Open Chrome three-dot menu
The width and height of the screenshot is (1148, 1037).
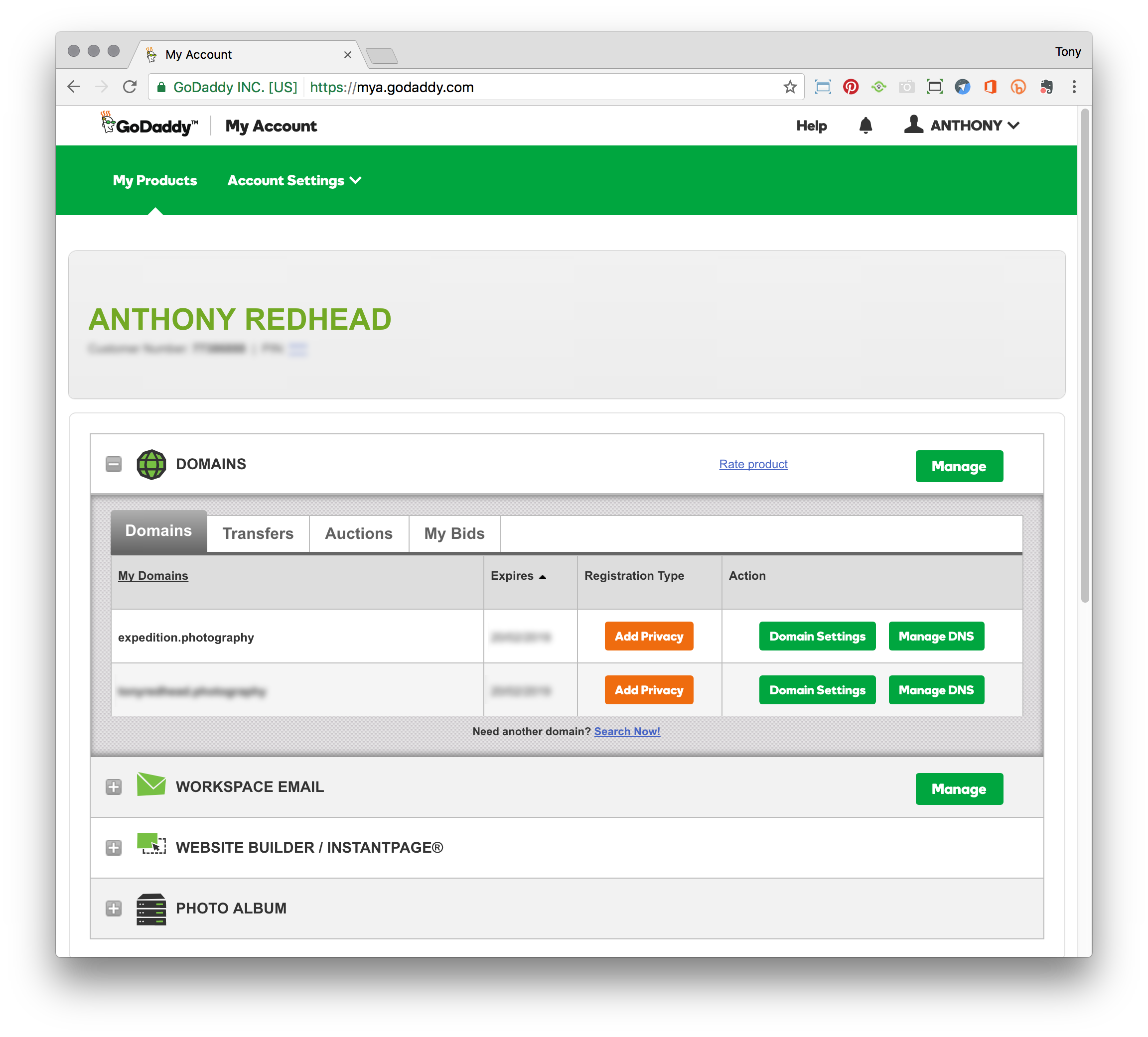(x=1074, y=87)
